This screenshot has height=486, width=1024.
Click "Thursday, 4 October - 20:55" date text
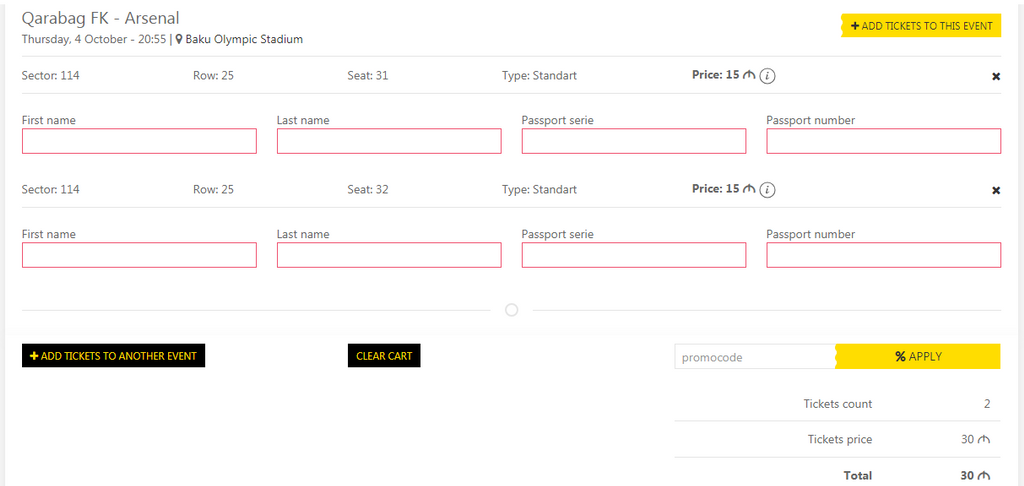(94, 39)
